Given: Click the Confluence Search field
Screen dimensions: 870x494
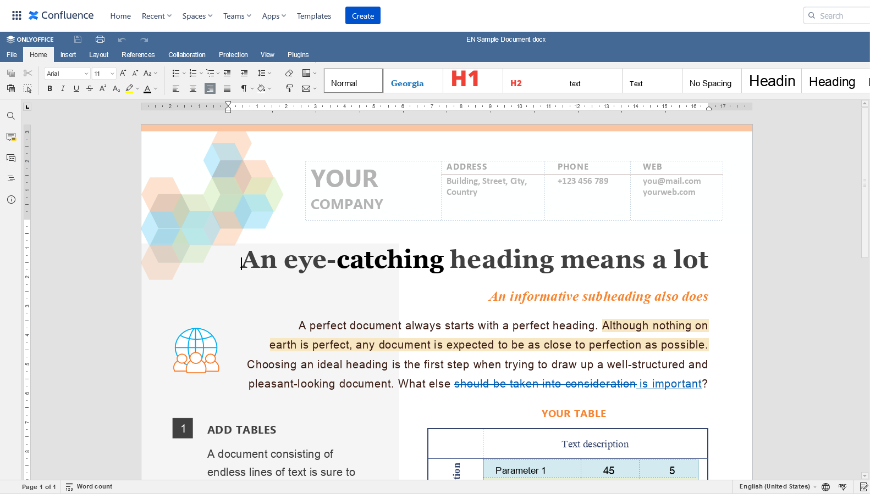Looking at the screenshot, I should 838,16.
